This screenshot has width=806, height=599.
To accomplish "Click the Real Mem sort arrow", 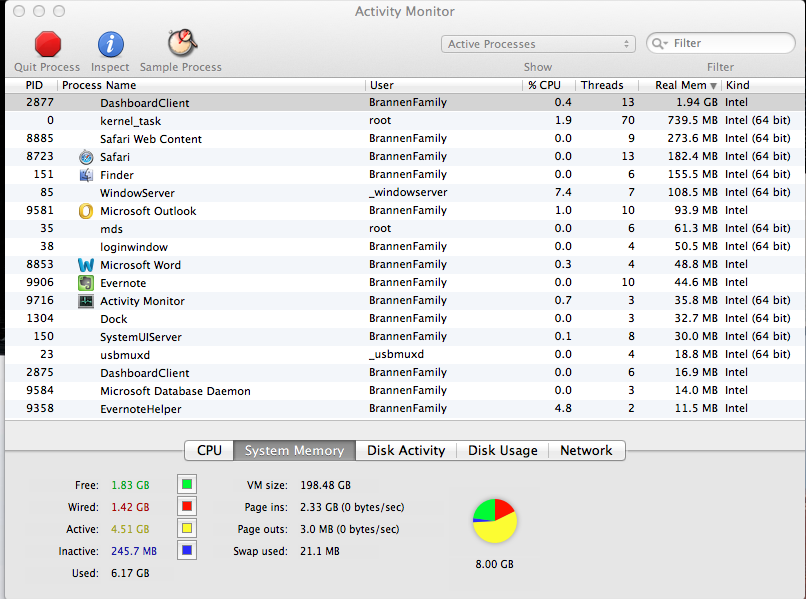I will pos(713,86).
